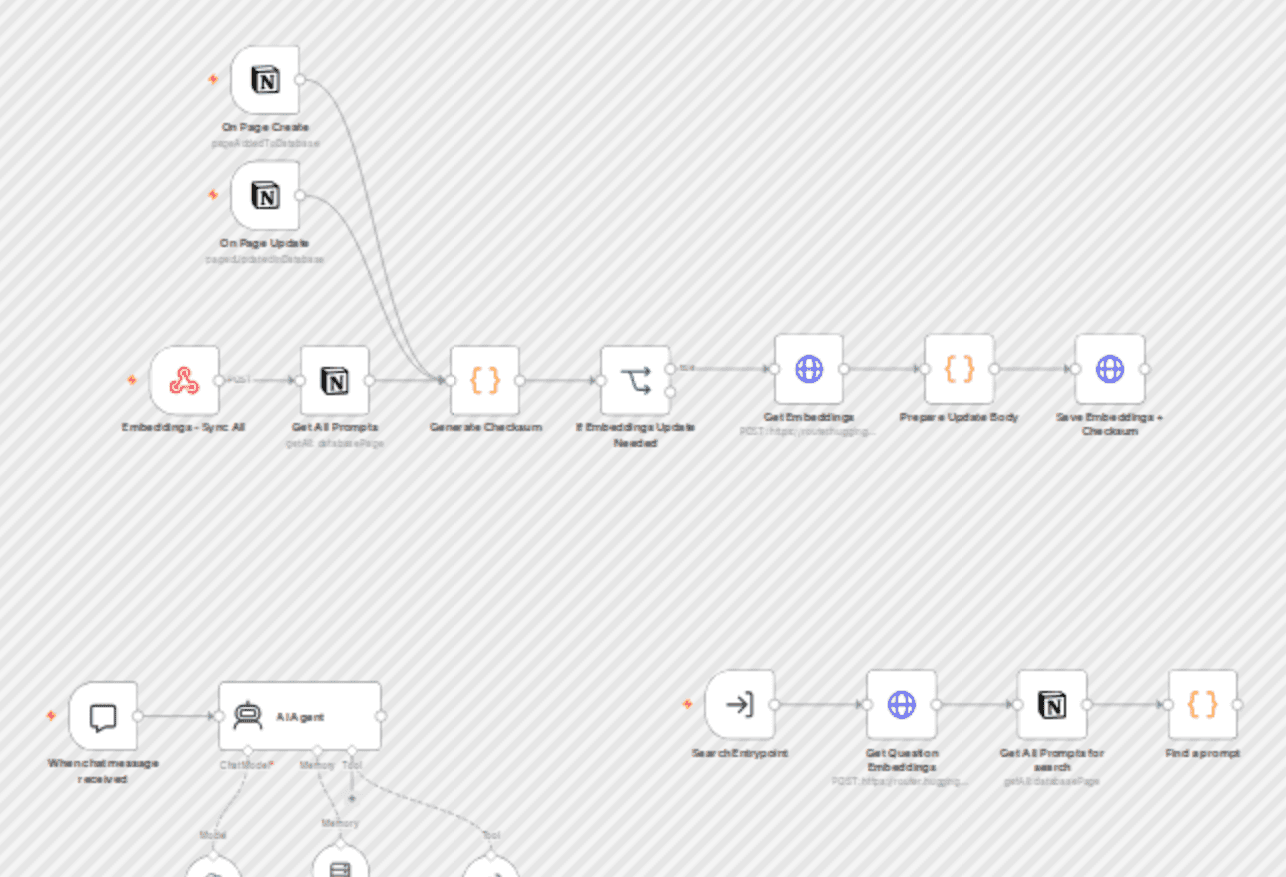Click the 'On Page Create' node label

point(265,128)
